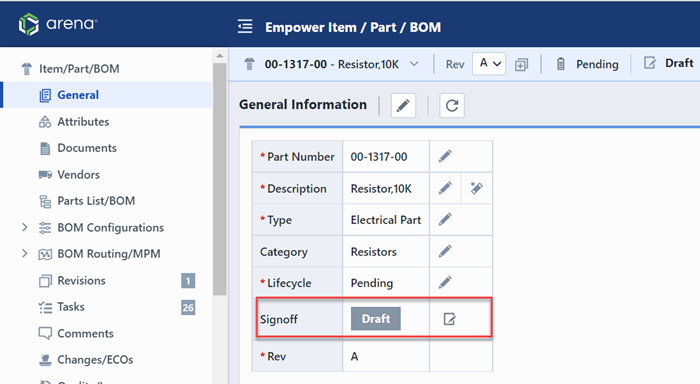Open Tasks in sidebar

point(71,307)
